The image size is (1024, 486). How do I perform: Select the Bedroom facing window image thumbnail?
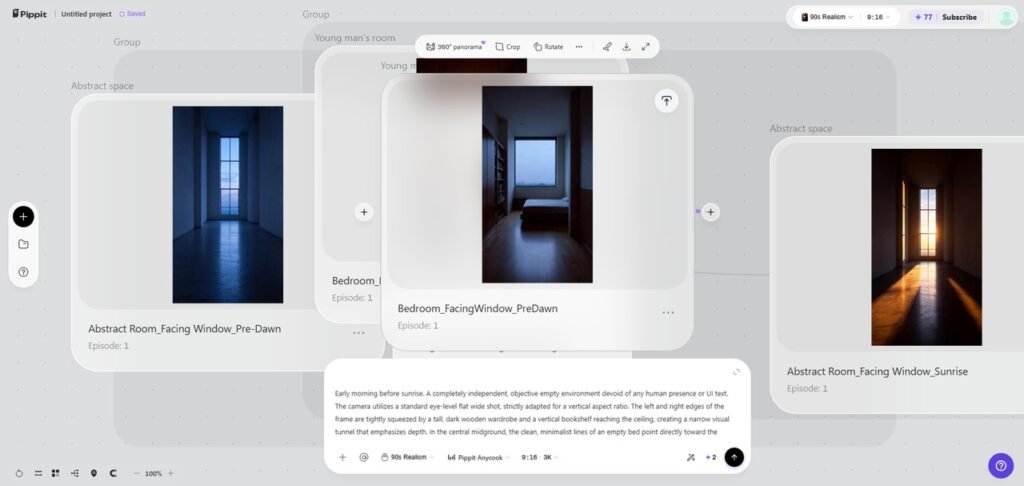point(537,184)
